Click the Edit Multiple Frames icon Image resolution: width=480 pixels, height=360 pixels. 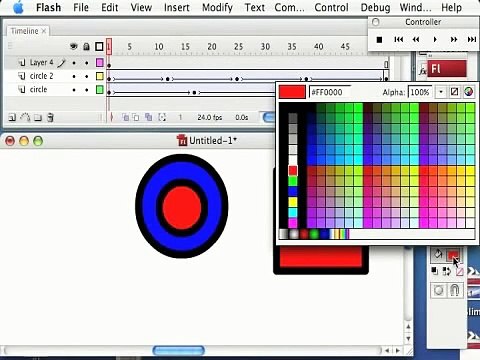(149, 117)
